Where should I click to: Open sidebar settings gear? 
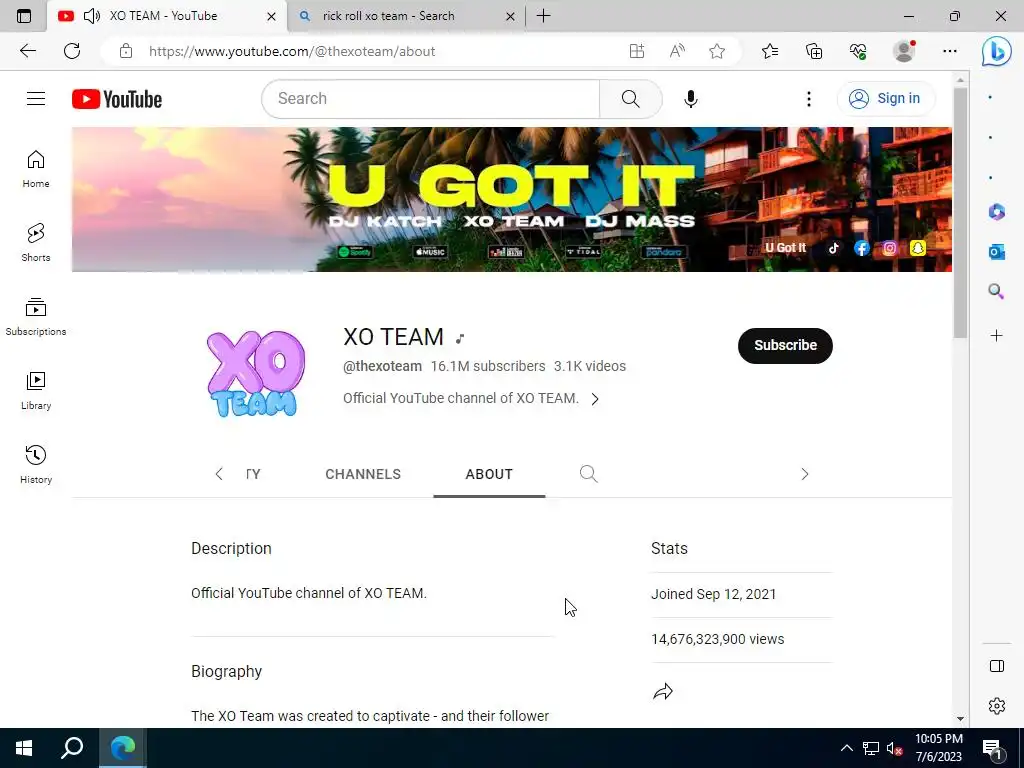(997, 706)
